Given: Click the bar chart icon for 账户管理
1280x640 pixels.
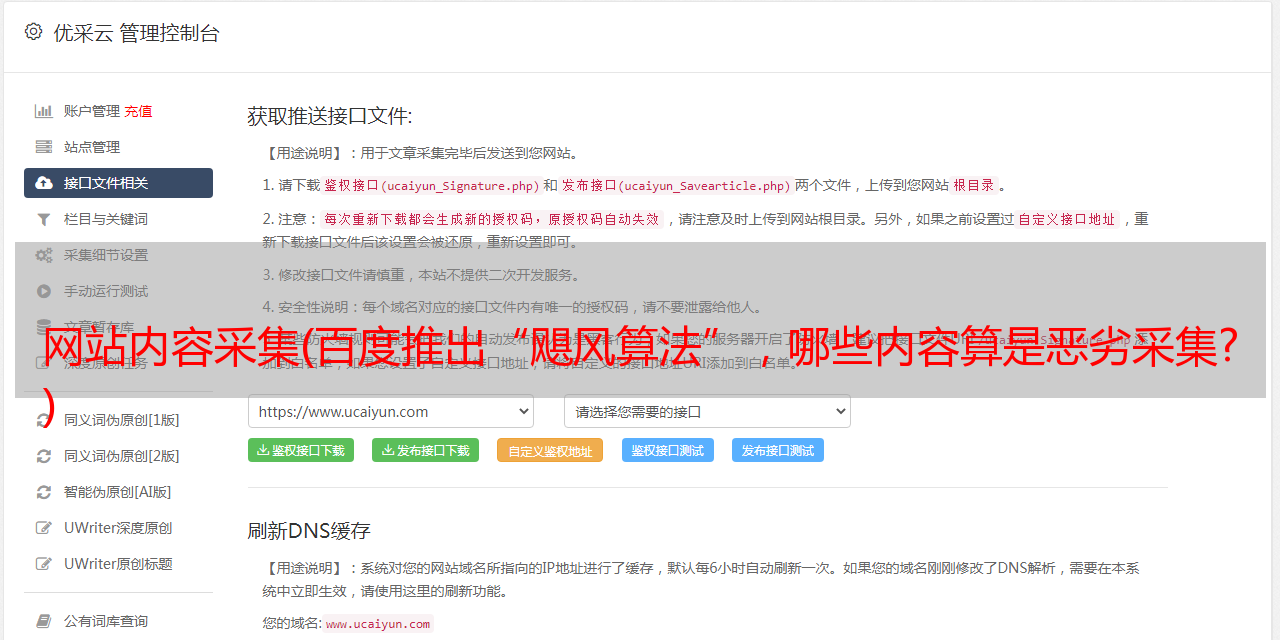Looking at the screenshot, I should (x=44, y=111).
